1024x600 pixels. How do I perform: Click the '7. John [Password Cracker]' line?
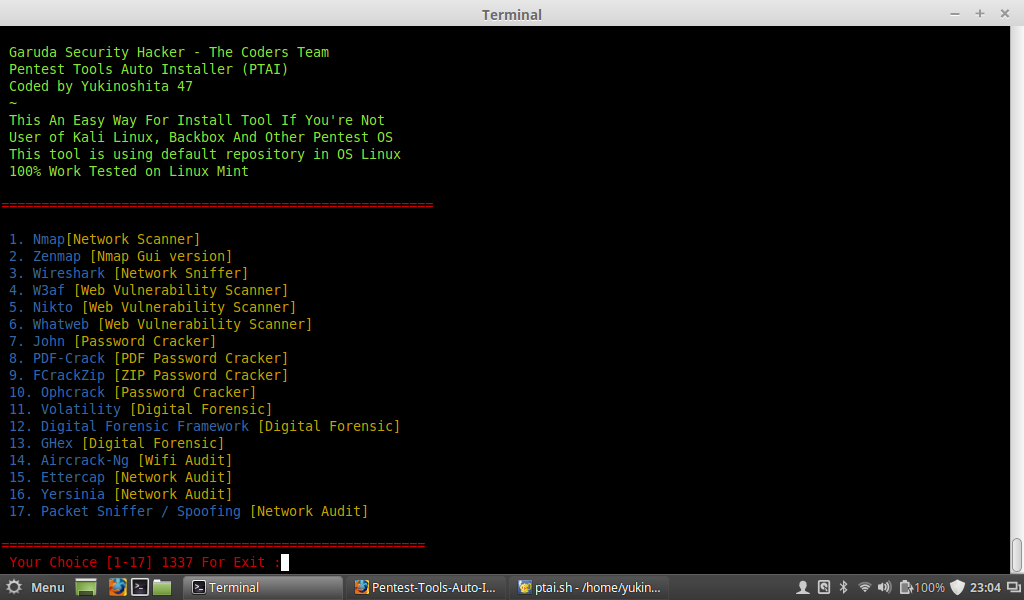[112, 341]
